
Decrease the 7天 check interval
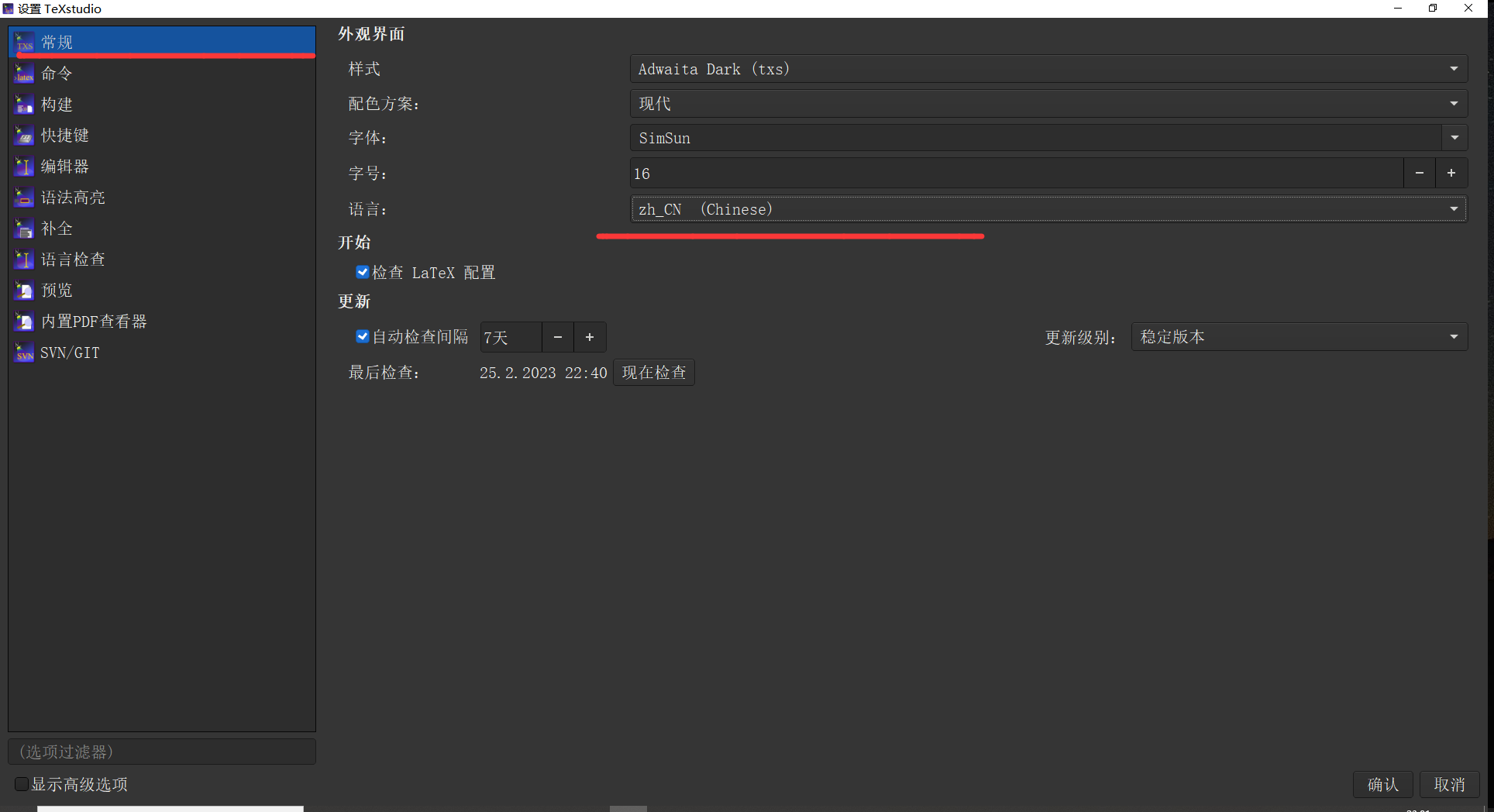point(558,337)
